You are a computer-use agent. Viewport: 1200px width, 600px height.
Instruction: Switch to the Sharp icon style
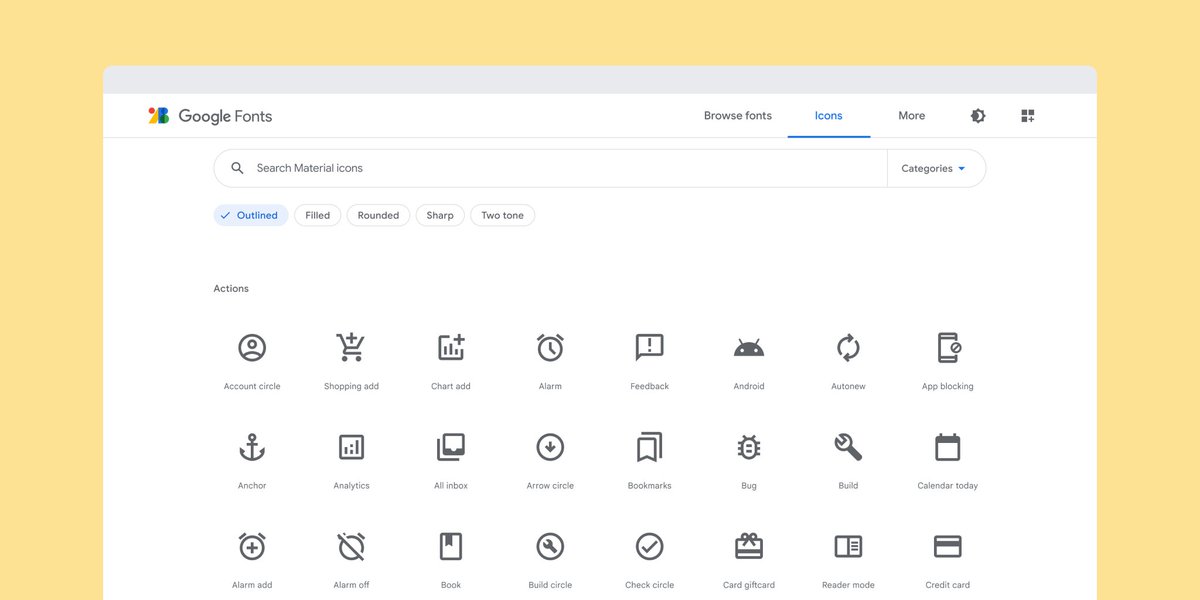pyautogui.click(x=440, y=215)
